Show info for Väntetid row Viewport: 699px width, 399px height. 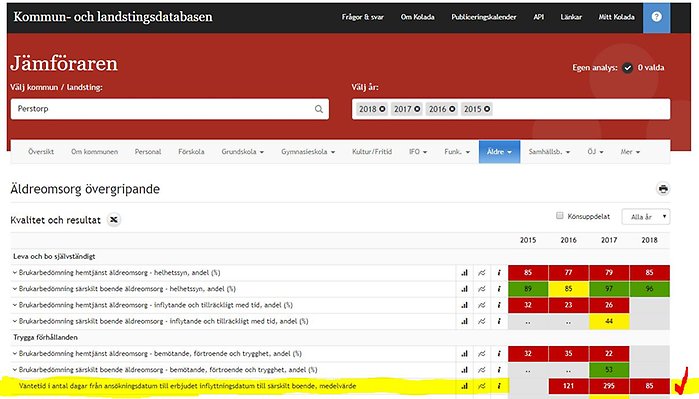pos(499,386)
